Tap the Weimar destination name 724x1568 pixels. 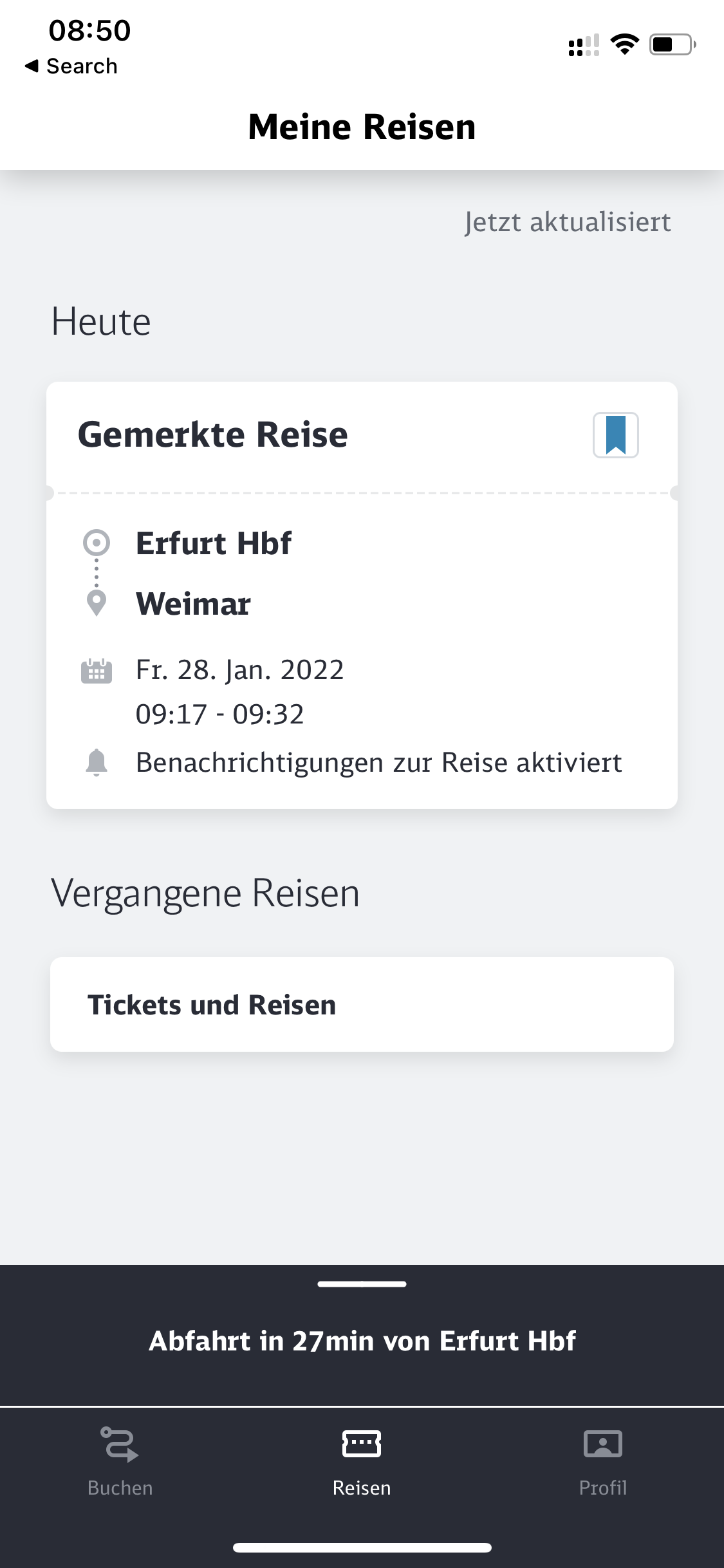[x=193, y=604]
